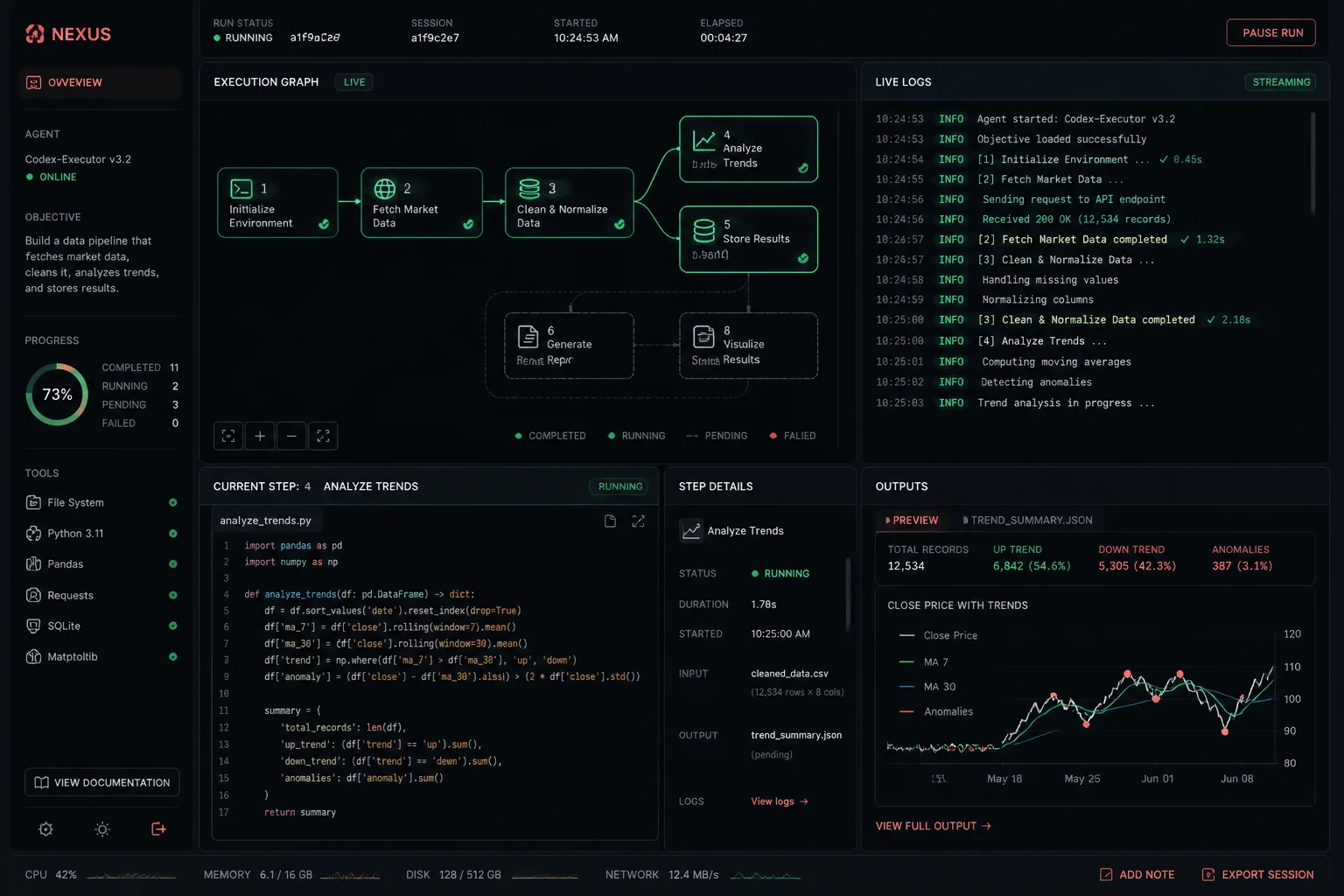Viewport: 1344px width, 896px height.
Task: Click the step details scrollbar
Action: click(x=847, y=595)
